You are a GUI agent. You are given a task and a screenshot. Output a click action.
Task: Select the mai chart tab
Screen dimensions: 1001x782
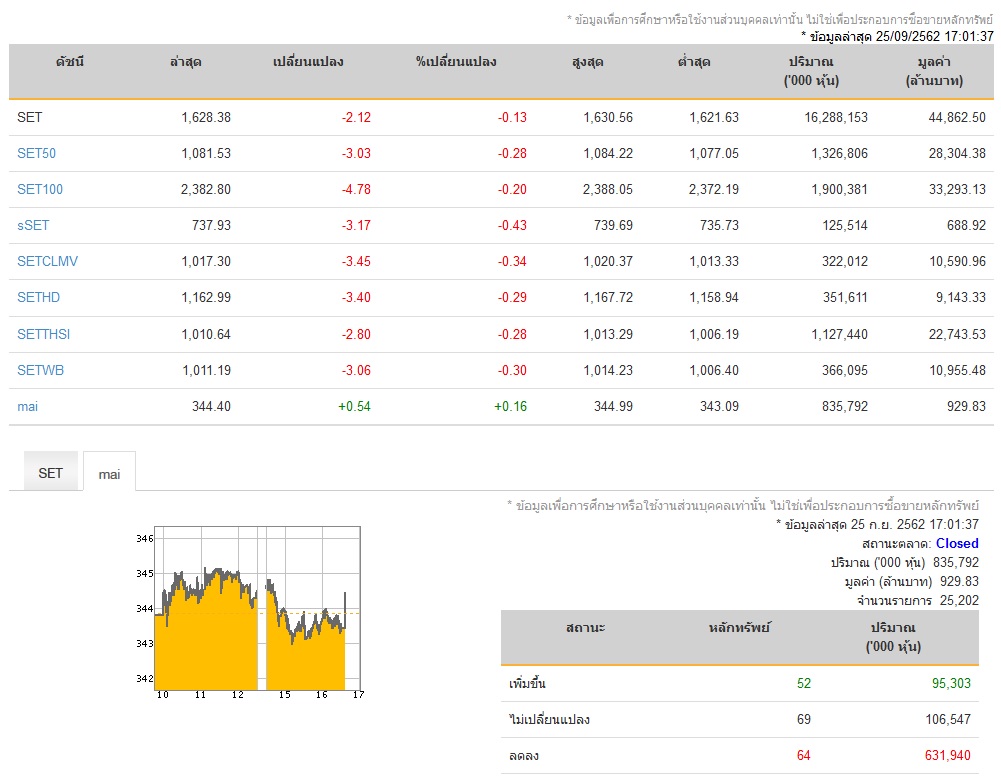coord(109,474)
